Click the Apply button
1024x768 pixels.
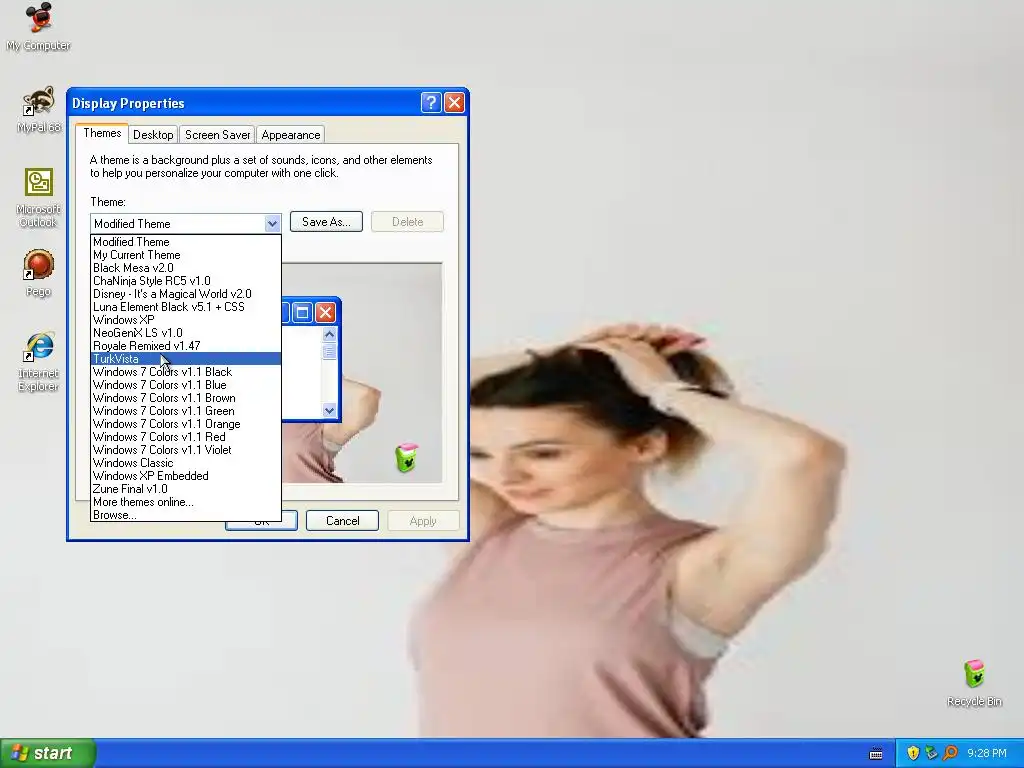point(423,520)
